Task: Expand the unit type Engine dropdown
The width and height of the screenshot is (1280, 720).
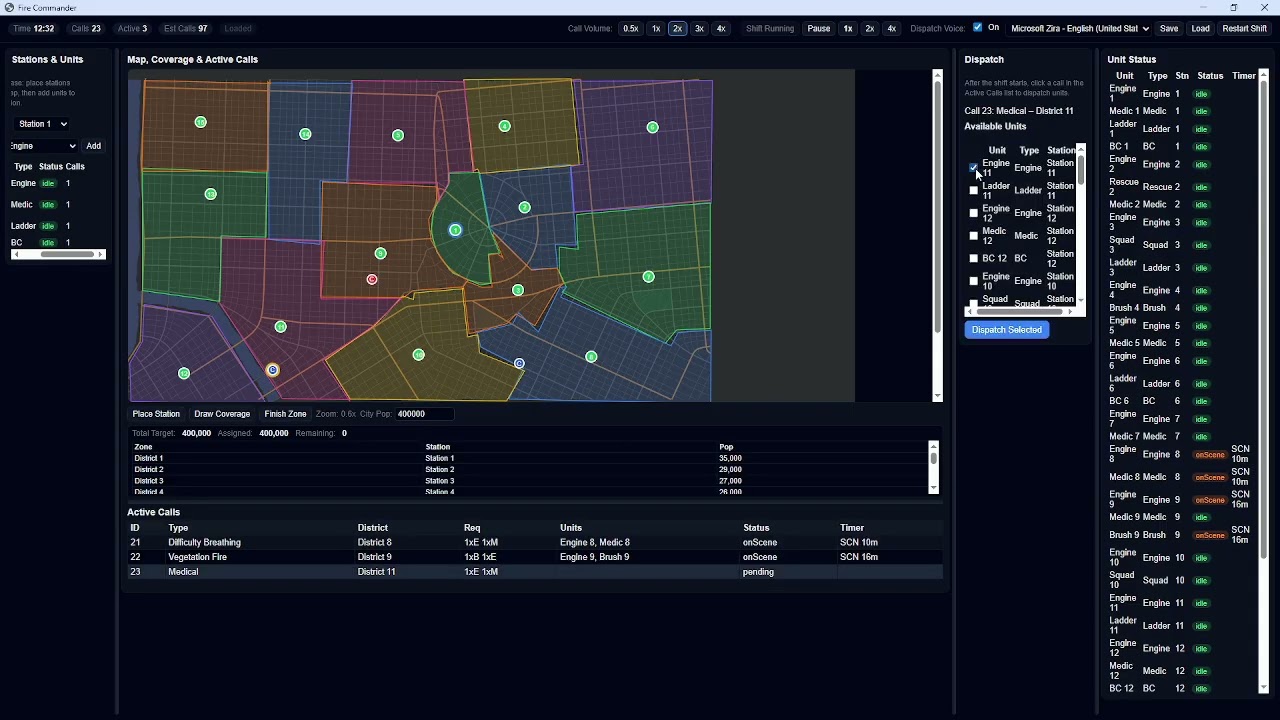Action: tap(44, 146)
